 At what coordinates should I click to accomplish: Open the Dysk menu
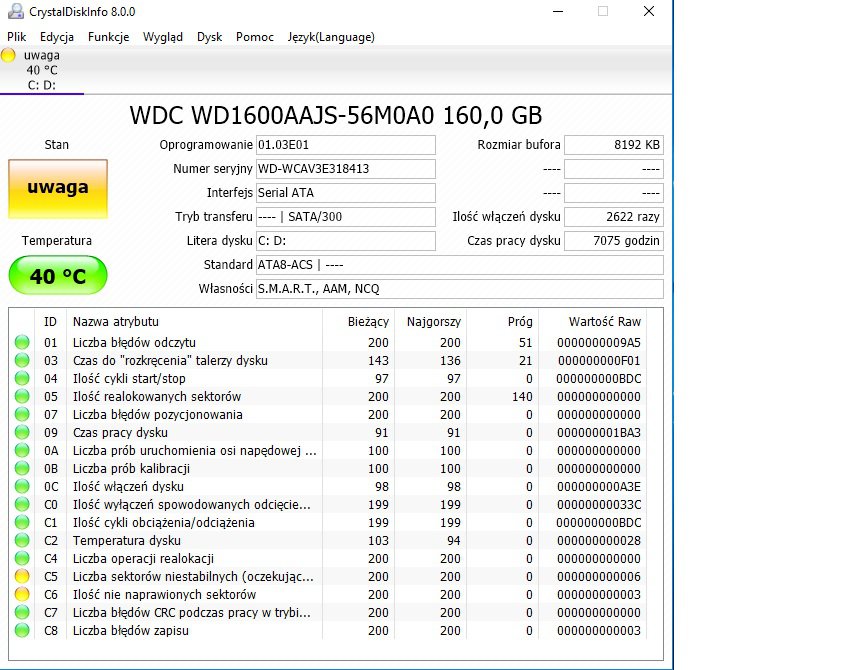click(x=209, y=37)
